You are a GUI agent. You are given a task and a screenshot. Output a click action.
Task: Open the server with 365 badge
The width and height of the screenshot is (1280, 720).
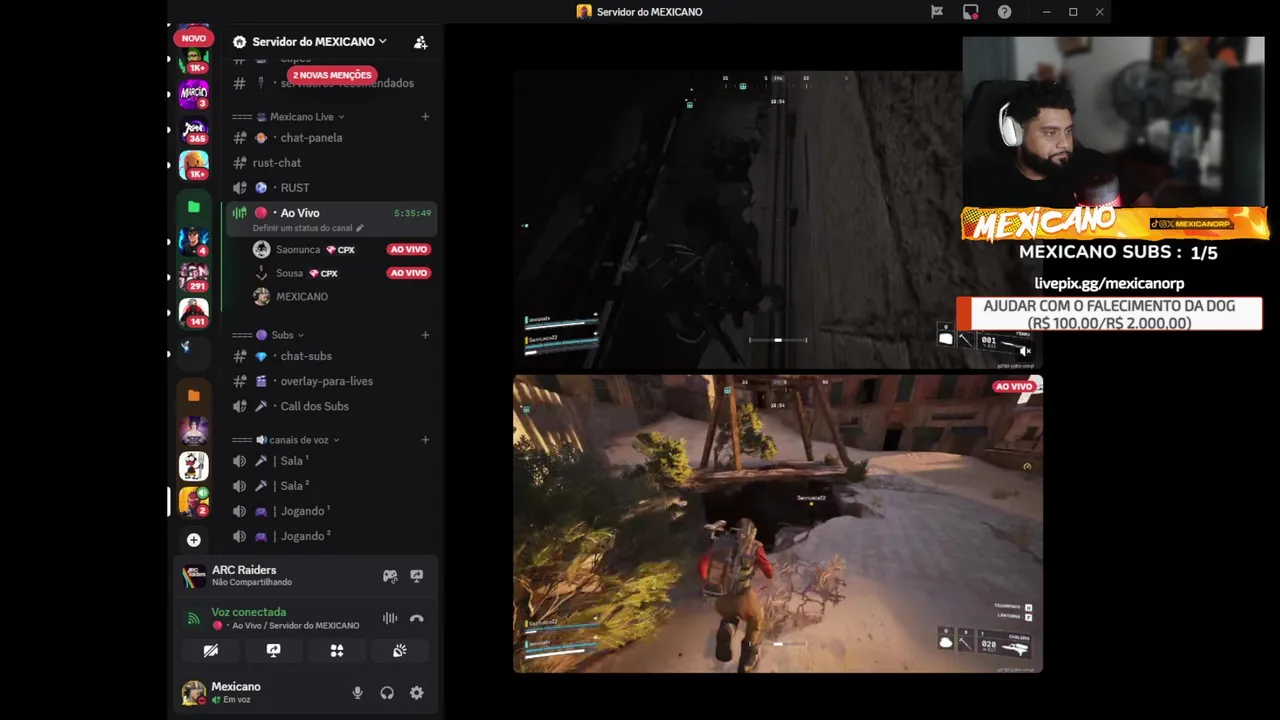click(x=193, y=130)
